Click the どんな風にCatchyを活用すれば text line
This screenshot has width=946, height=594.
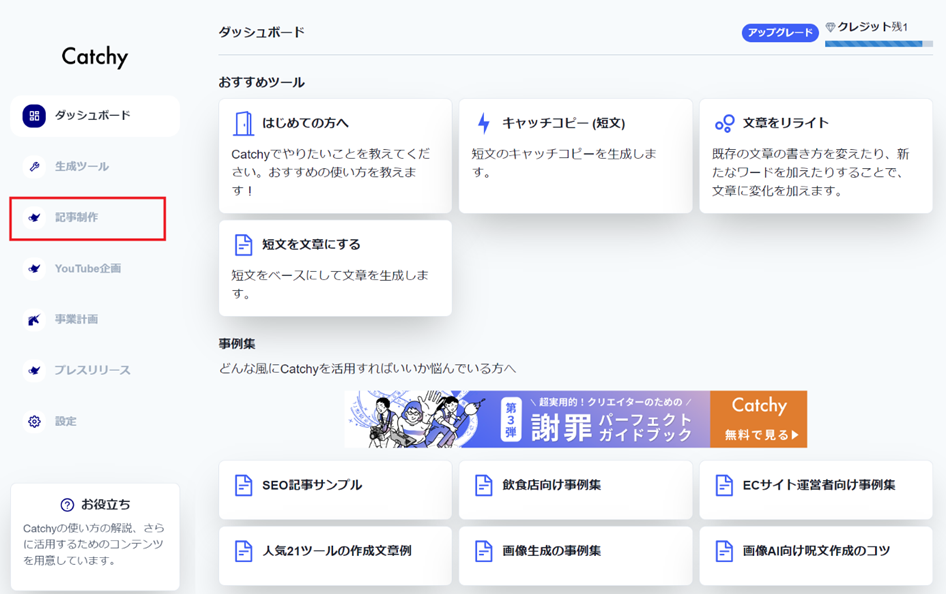coord(367,369)
